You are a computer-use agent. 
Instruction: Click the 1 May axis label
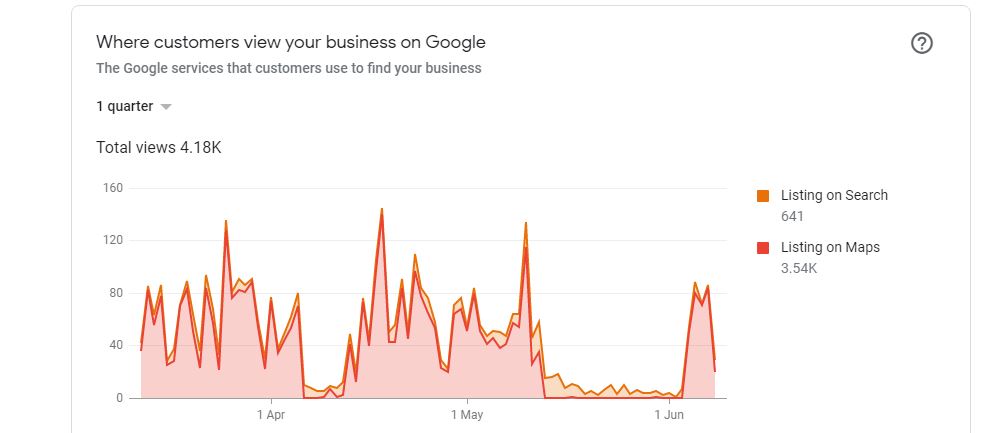(x=467, y=415)
